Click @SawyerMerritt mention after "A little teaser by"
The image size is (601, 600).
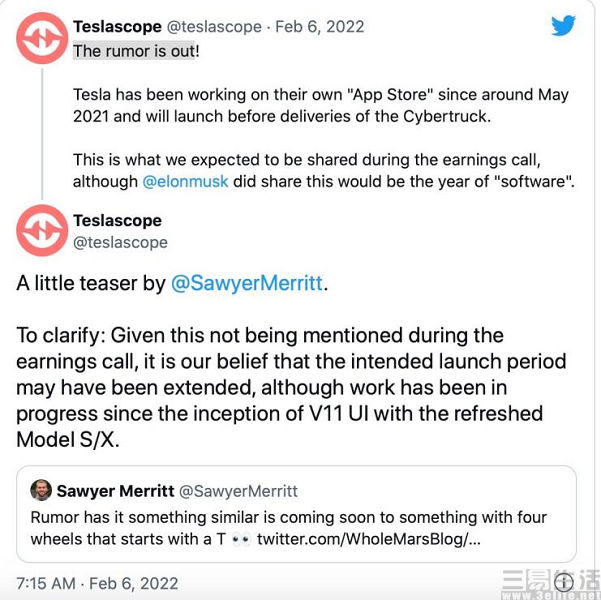tap(248, 283)
